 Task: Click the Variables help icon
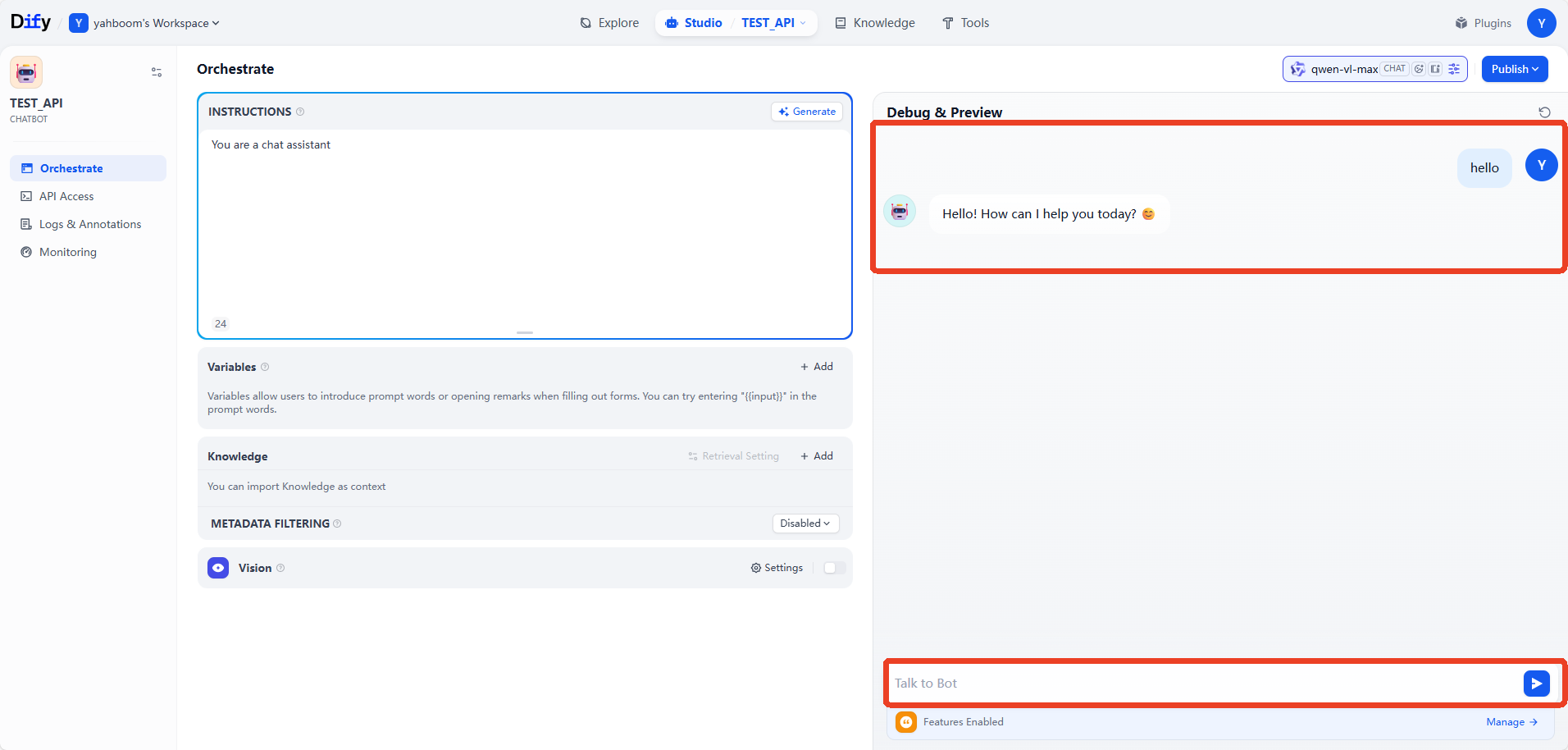coord(265,367)
